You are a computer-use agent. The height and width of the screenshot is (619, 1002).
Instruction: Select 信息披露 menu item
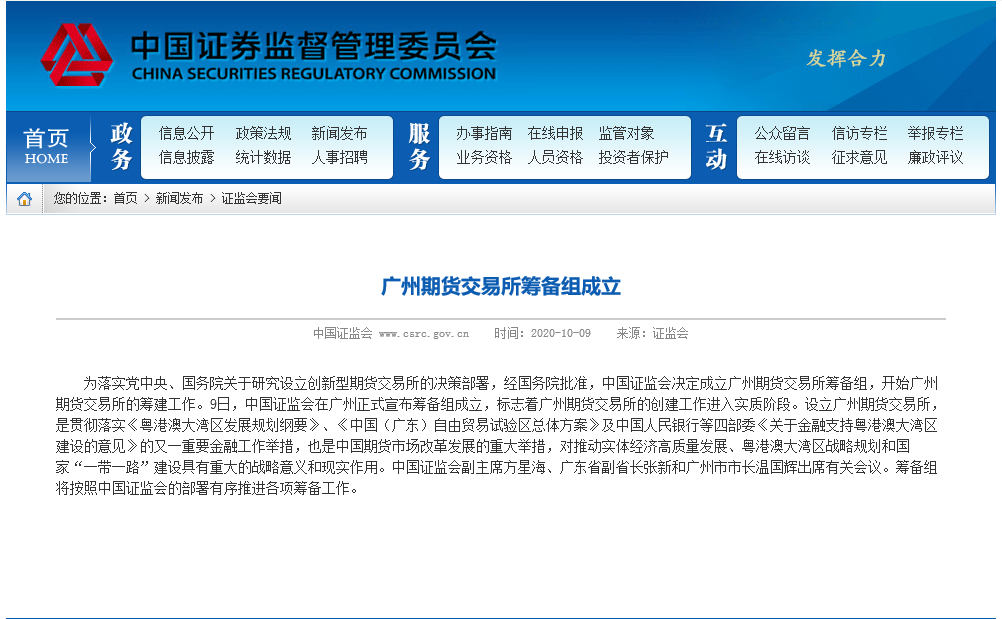pos(187,157)
